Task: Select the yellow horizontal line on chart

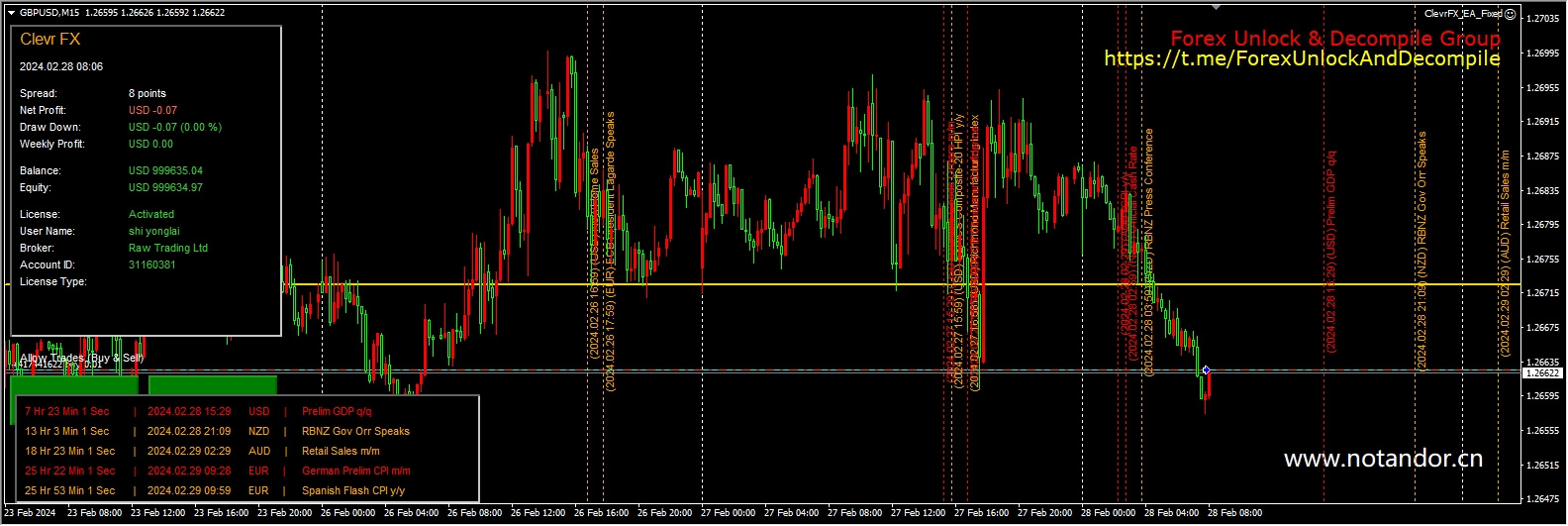Action: click(x=792, y=284)
